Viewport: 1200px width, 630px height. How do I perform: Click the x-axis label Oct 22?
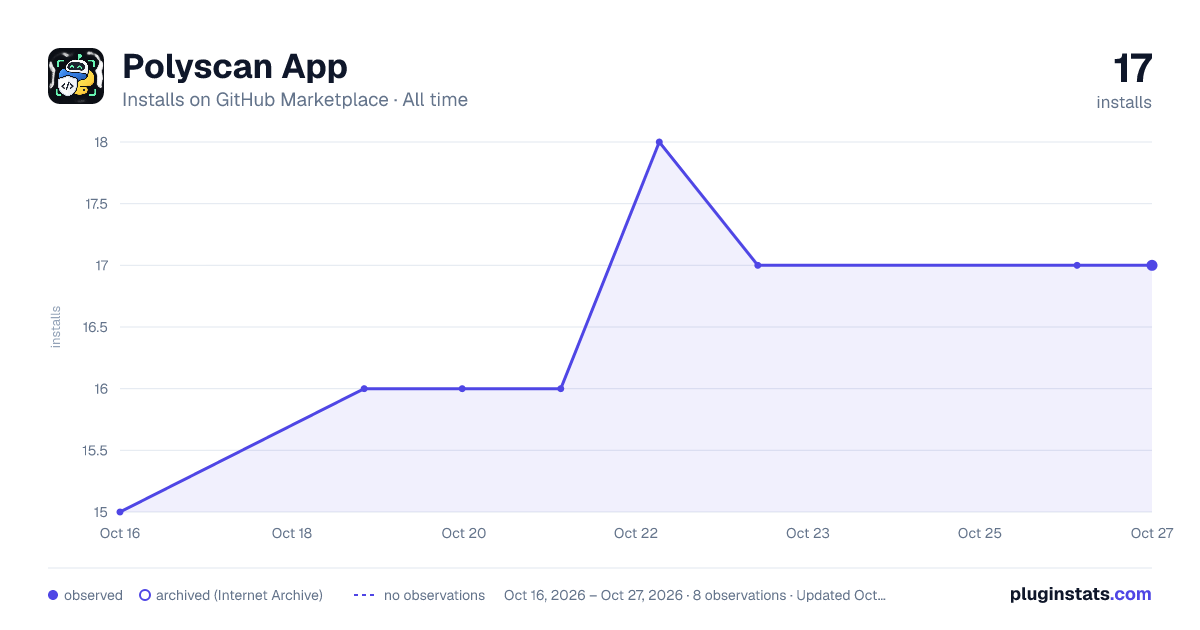(636, 533)
